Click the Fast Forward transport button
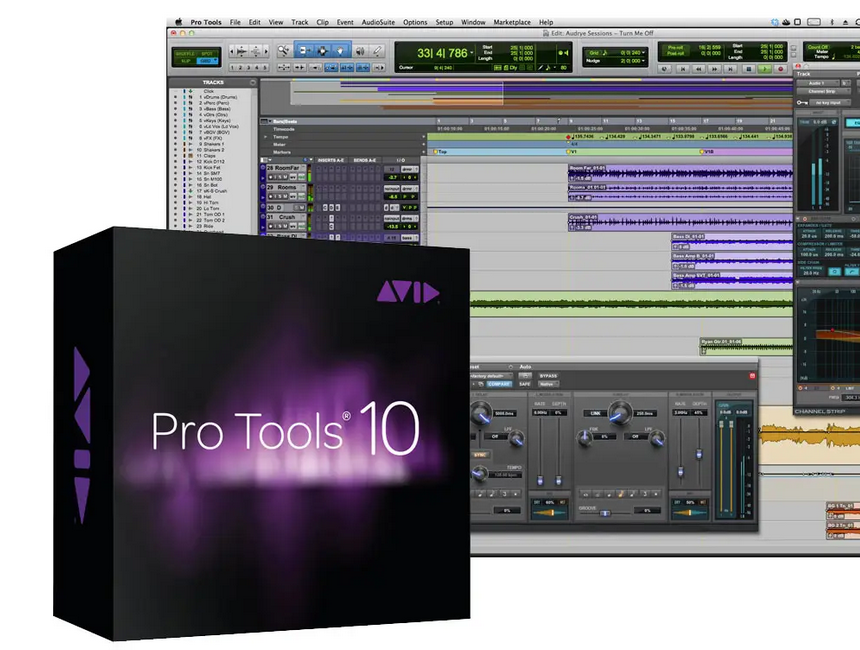860x650 pixels. (x=715, y=69)
